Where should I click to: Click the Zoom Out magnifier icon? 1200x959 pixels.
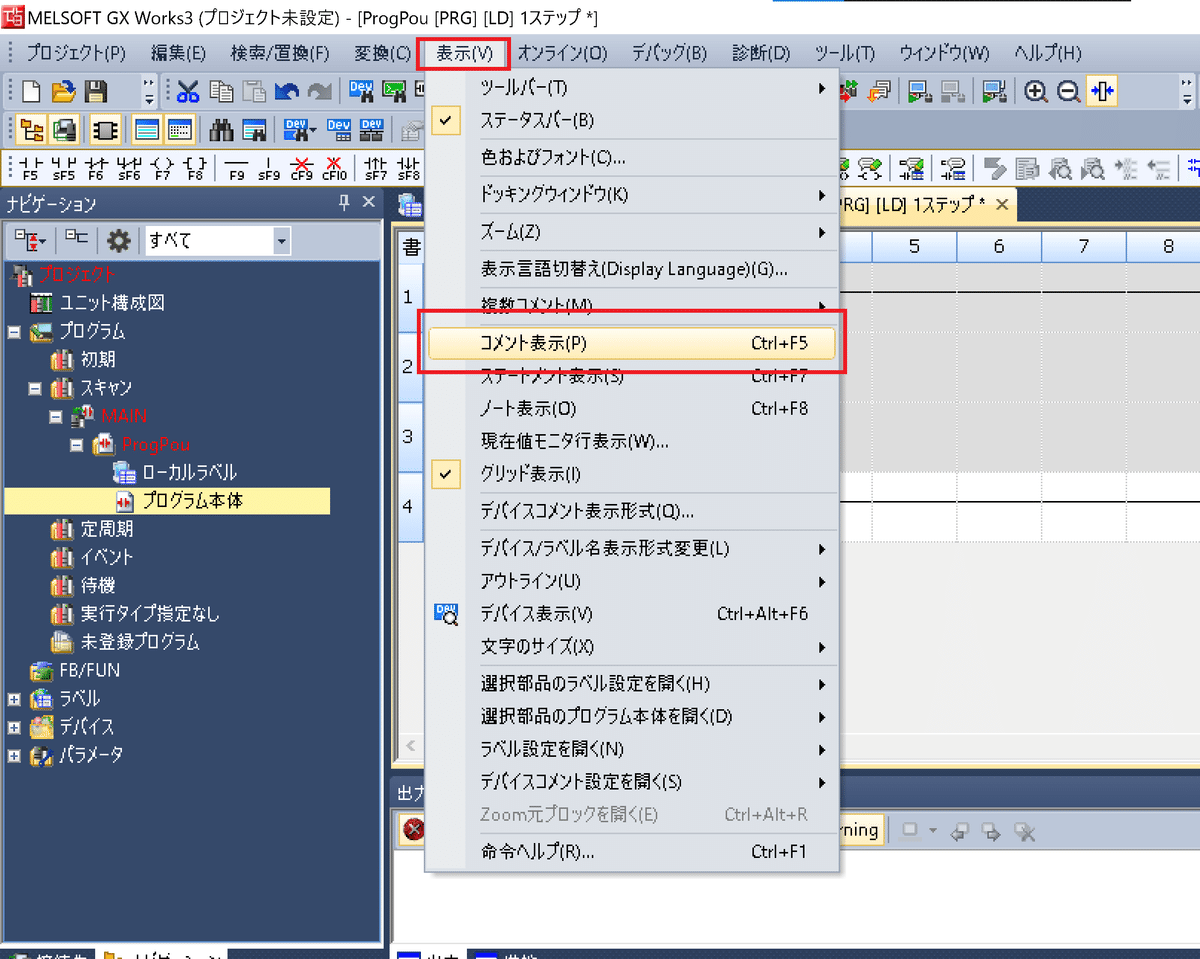(x=1068, y=92)
